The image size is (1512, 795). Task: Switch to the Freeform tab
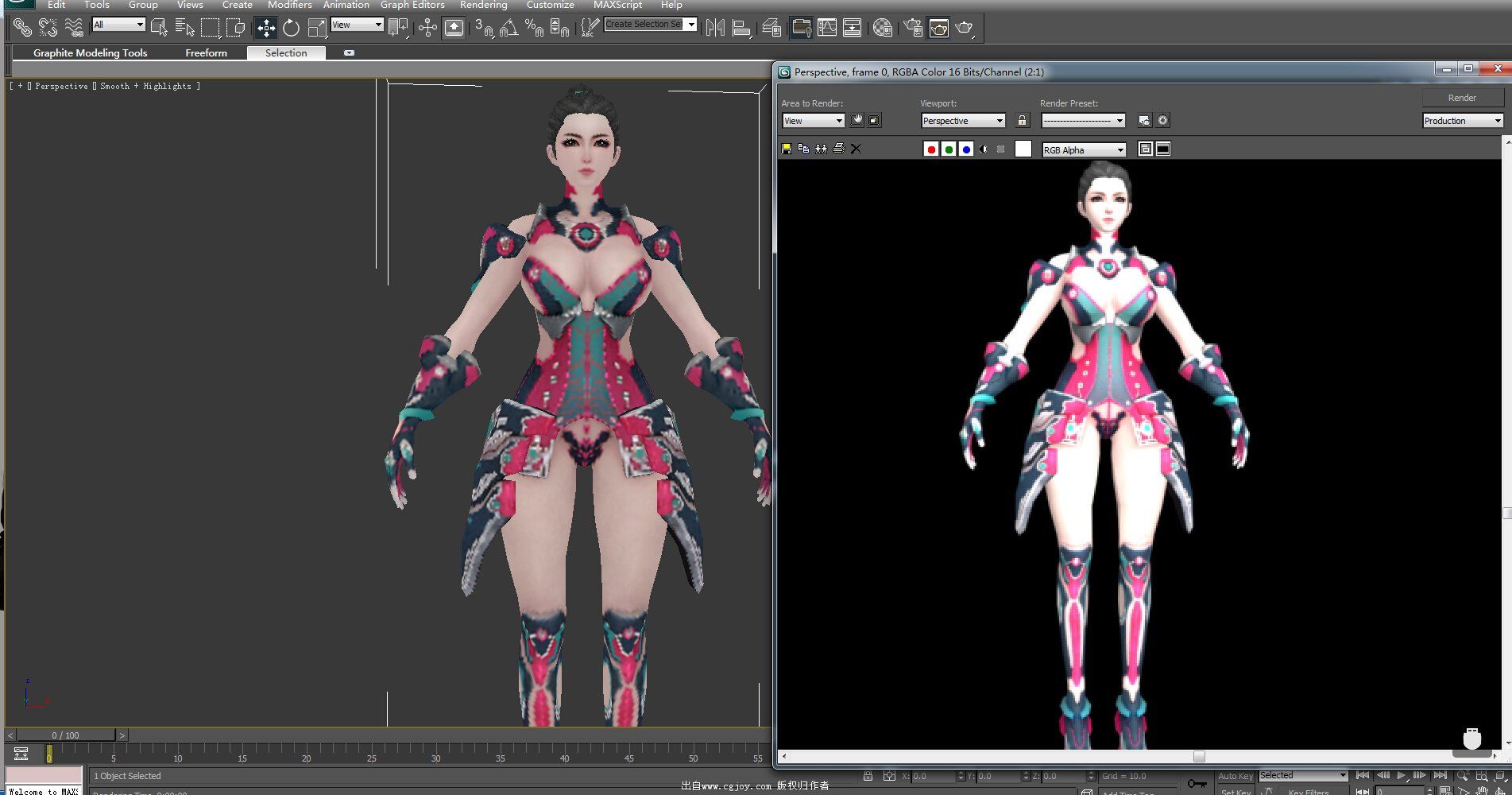point(206,52)
